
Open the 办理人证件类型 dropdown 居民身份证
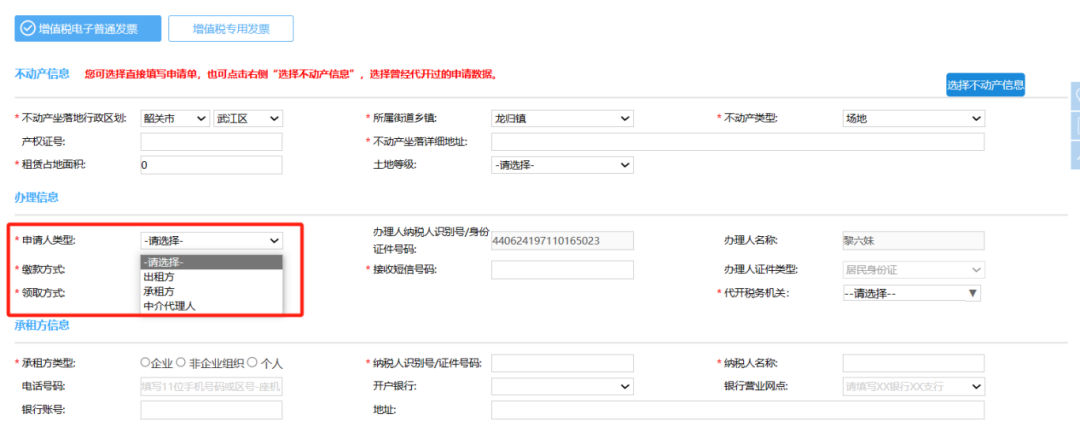(x=913, y=270)
